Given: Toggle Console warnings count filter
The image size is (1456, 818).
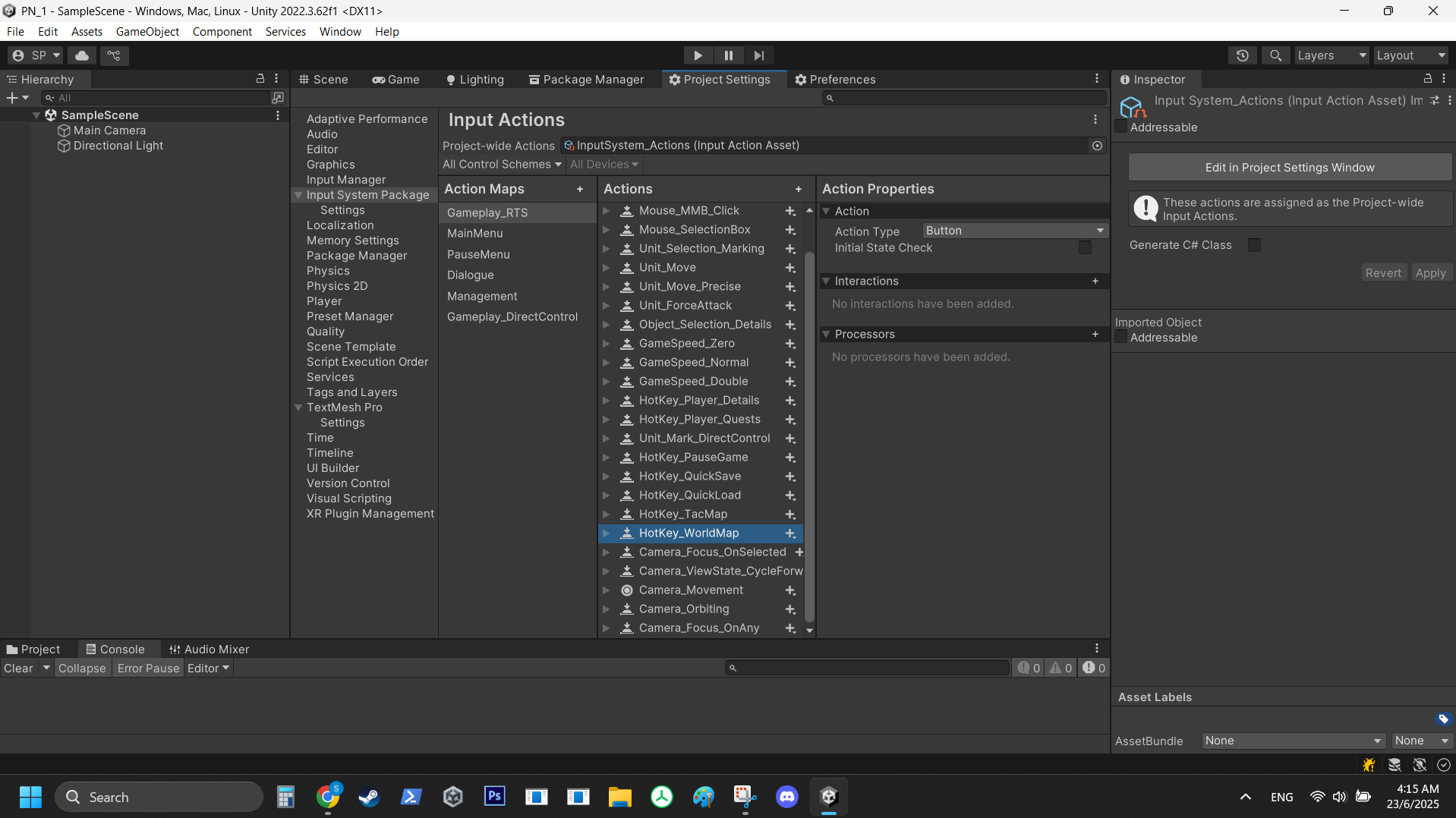Looking at the screenshot, I should 1060,668.
